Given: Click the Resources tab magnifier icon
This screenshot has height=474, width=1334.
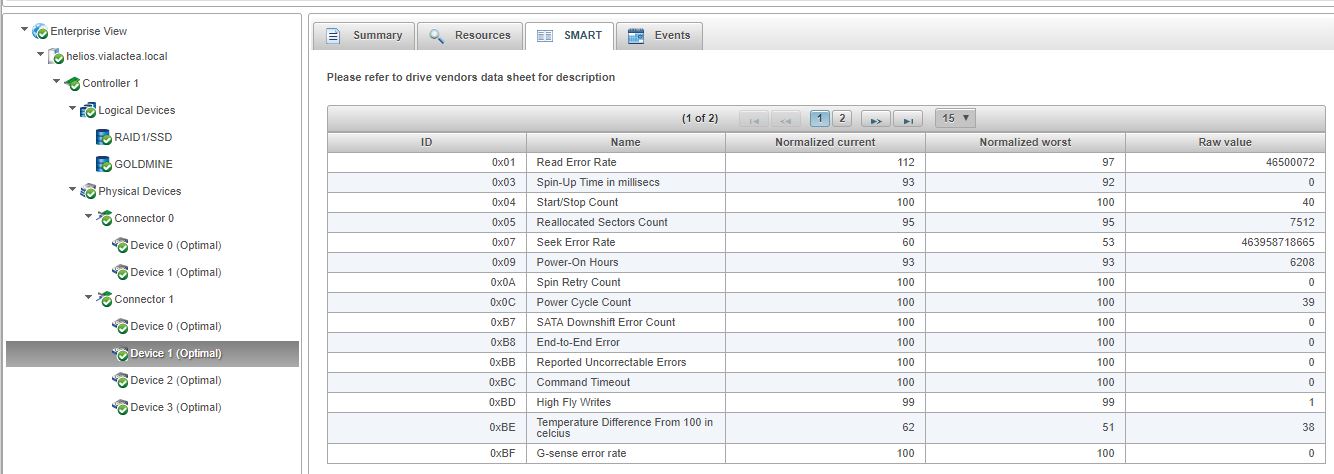Looking at the screenshot, I should click(x=437, y=35).
